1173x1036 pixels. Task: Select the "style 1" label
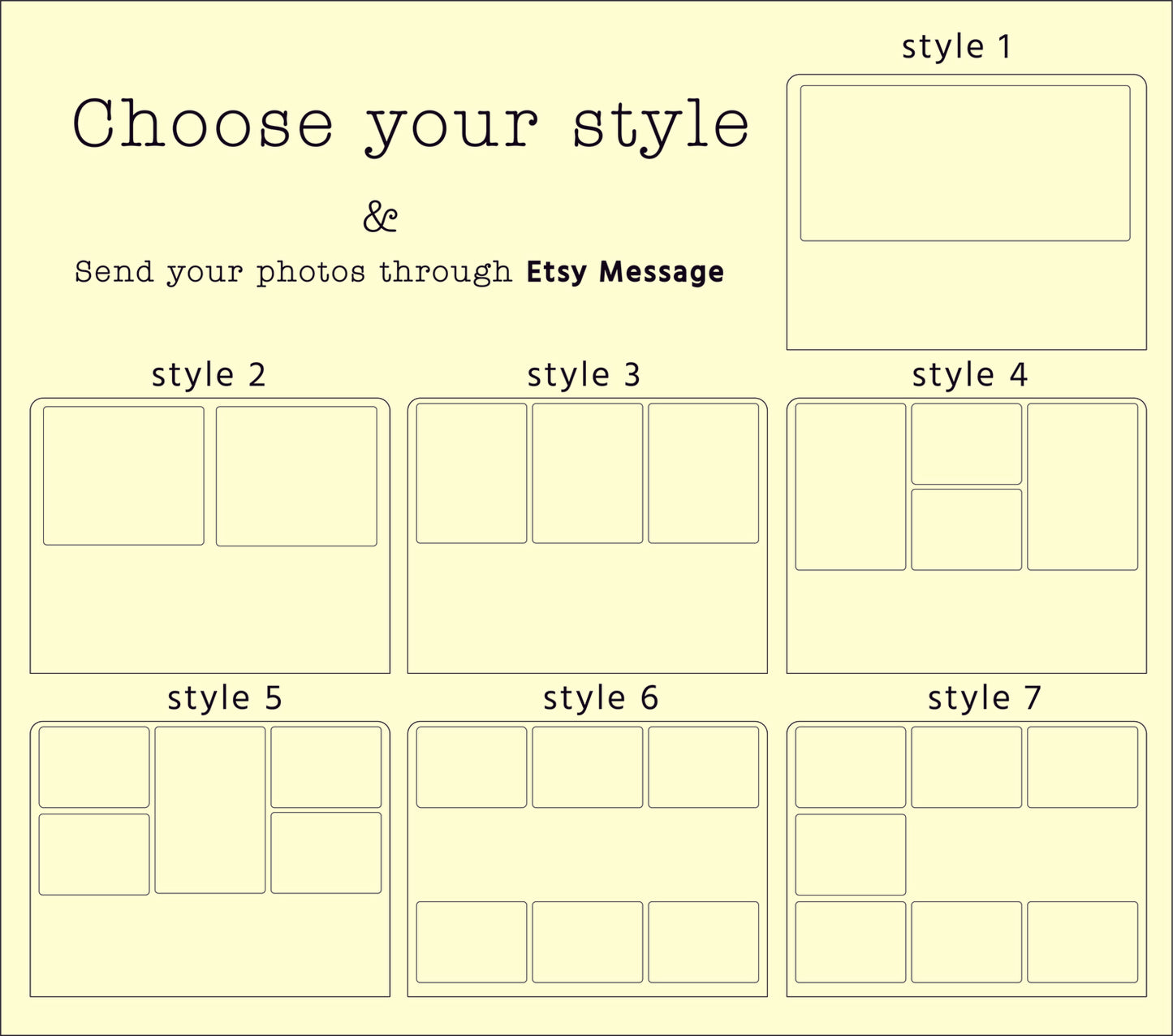pyautogui.click(x=956, y=46)
